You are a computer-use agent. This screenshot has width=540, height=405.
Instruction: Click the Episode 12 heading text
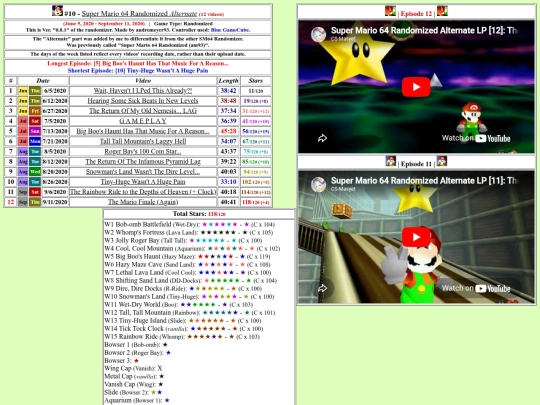pos(416,14)
